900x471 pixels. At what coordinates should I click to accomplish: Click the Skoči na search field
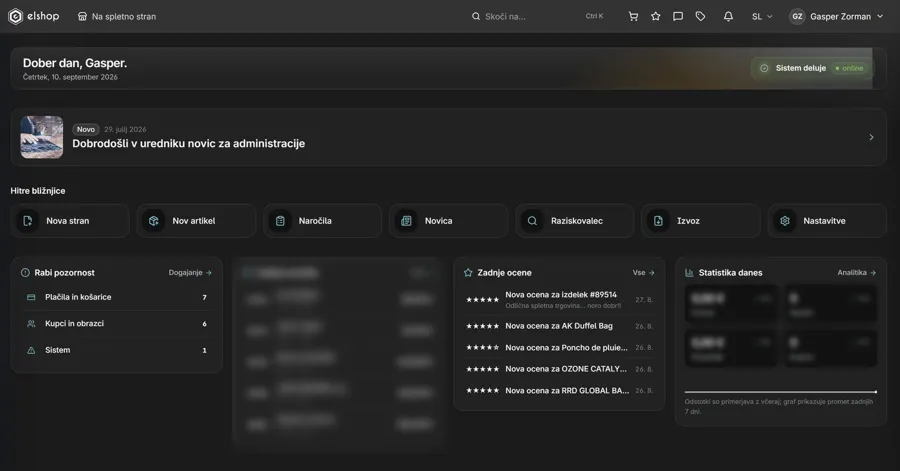pos(538,17)
